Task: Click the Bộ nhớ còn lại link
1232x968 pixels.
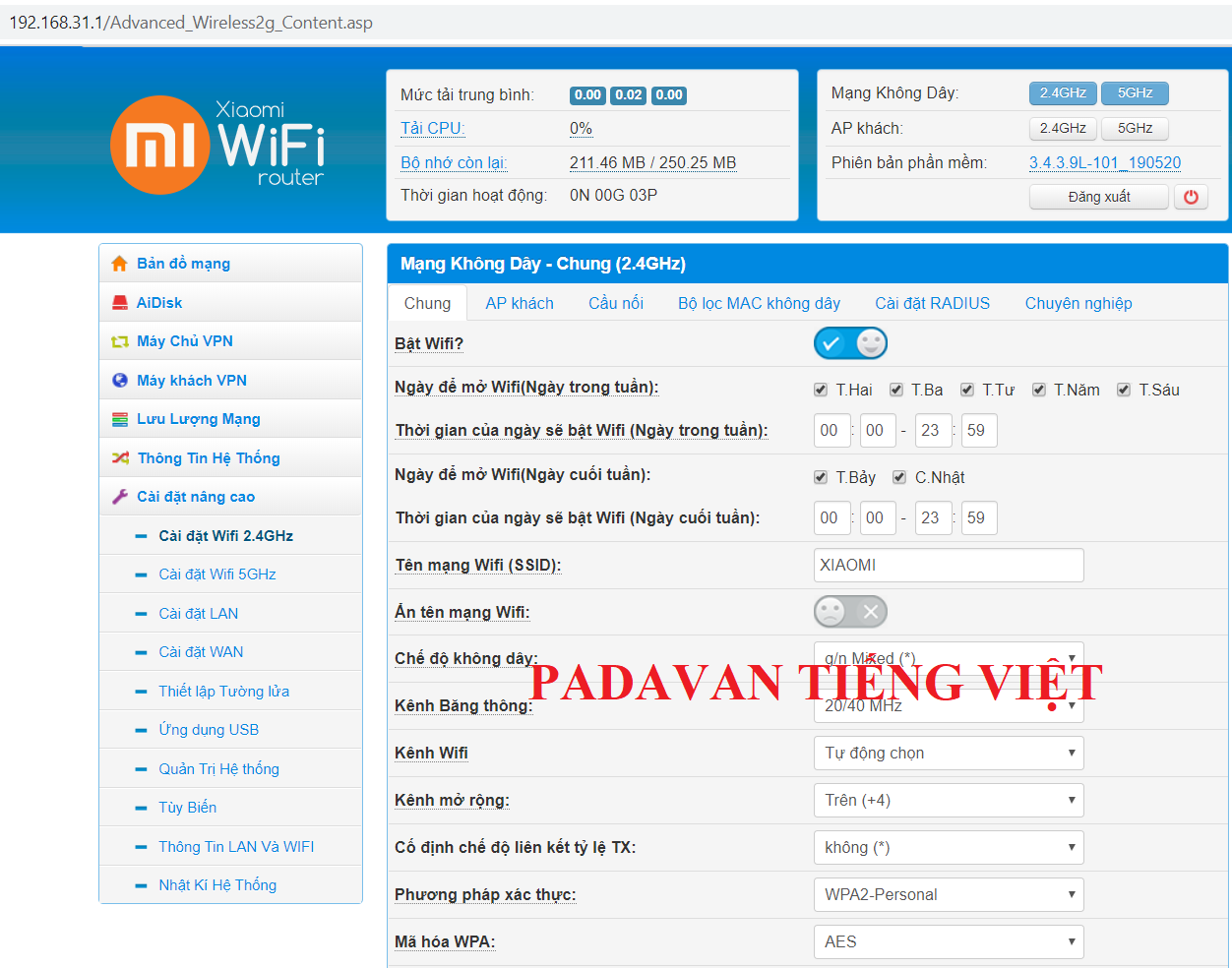Action: click(454, 163)
